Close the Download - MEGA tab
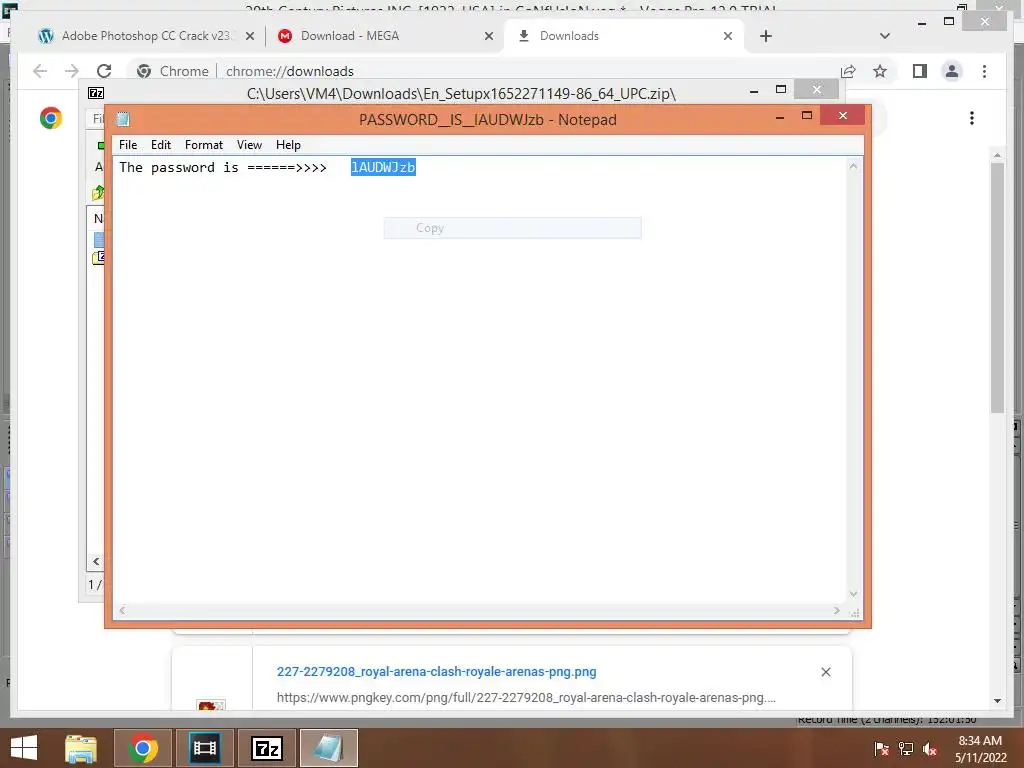 [488, 37]
